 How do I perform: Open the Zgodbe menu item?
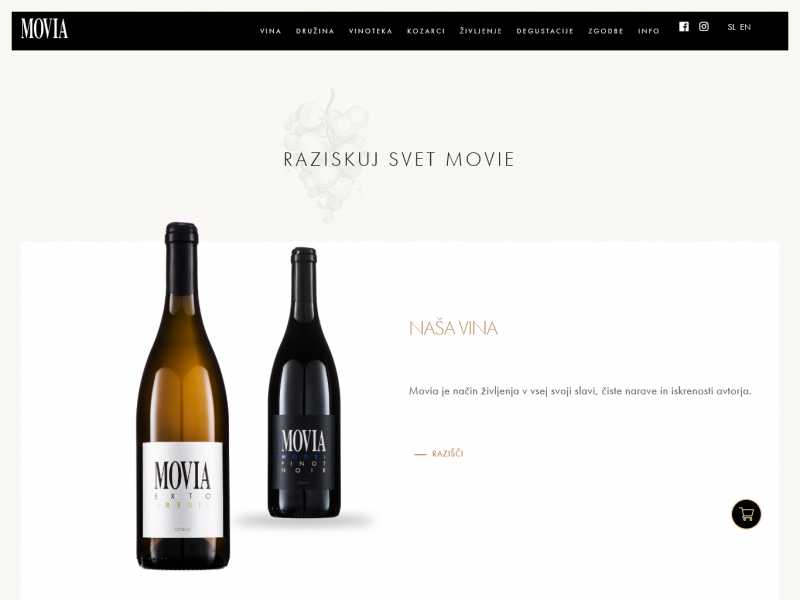(606, 31)
